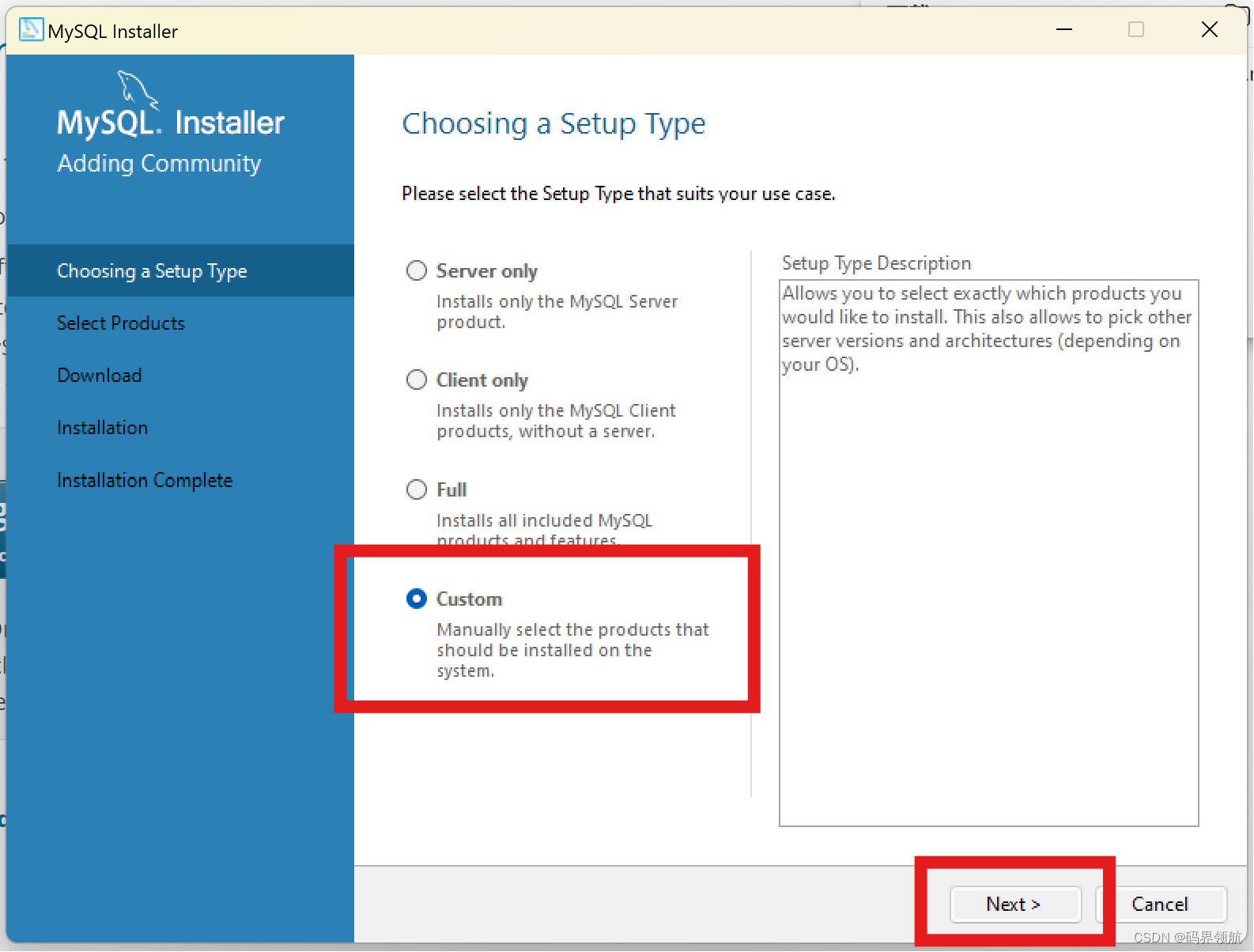The image size is (1254, 952).
Task: Click the MySQL dolphin logo
Action: click(138, 89)
